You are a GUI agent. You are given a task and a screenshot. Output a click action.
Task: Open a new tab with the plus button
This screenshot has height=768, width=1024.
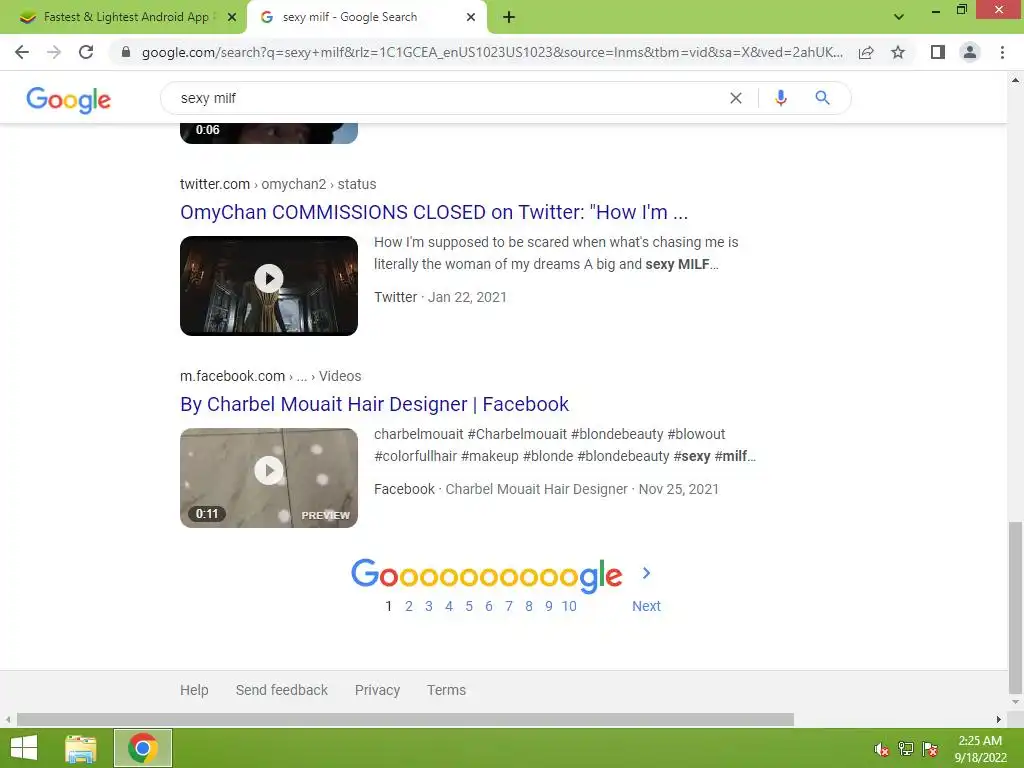(509, 17)
